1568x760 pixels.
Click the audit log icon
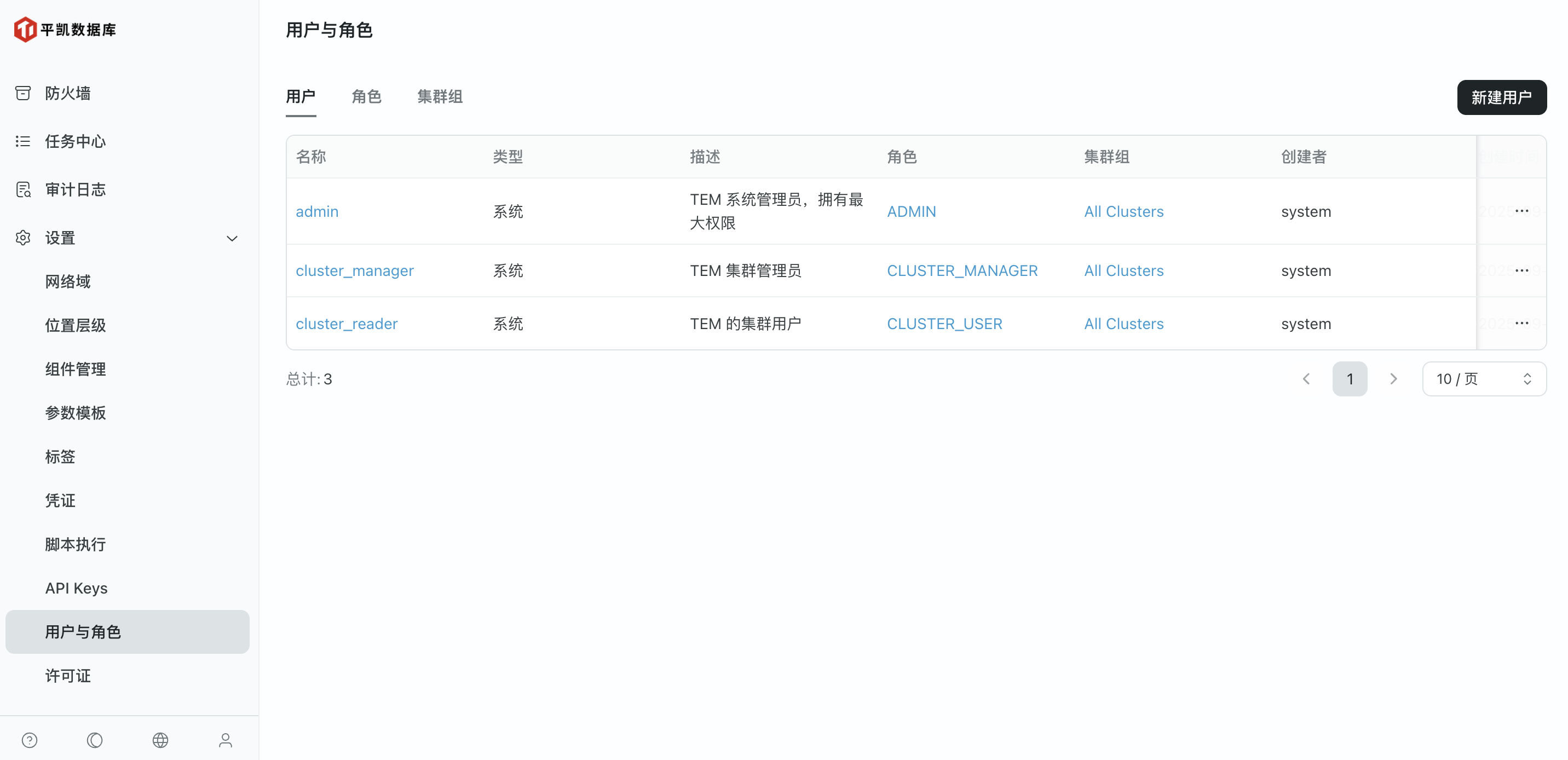[x=23, y=189]
